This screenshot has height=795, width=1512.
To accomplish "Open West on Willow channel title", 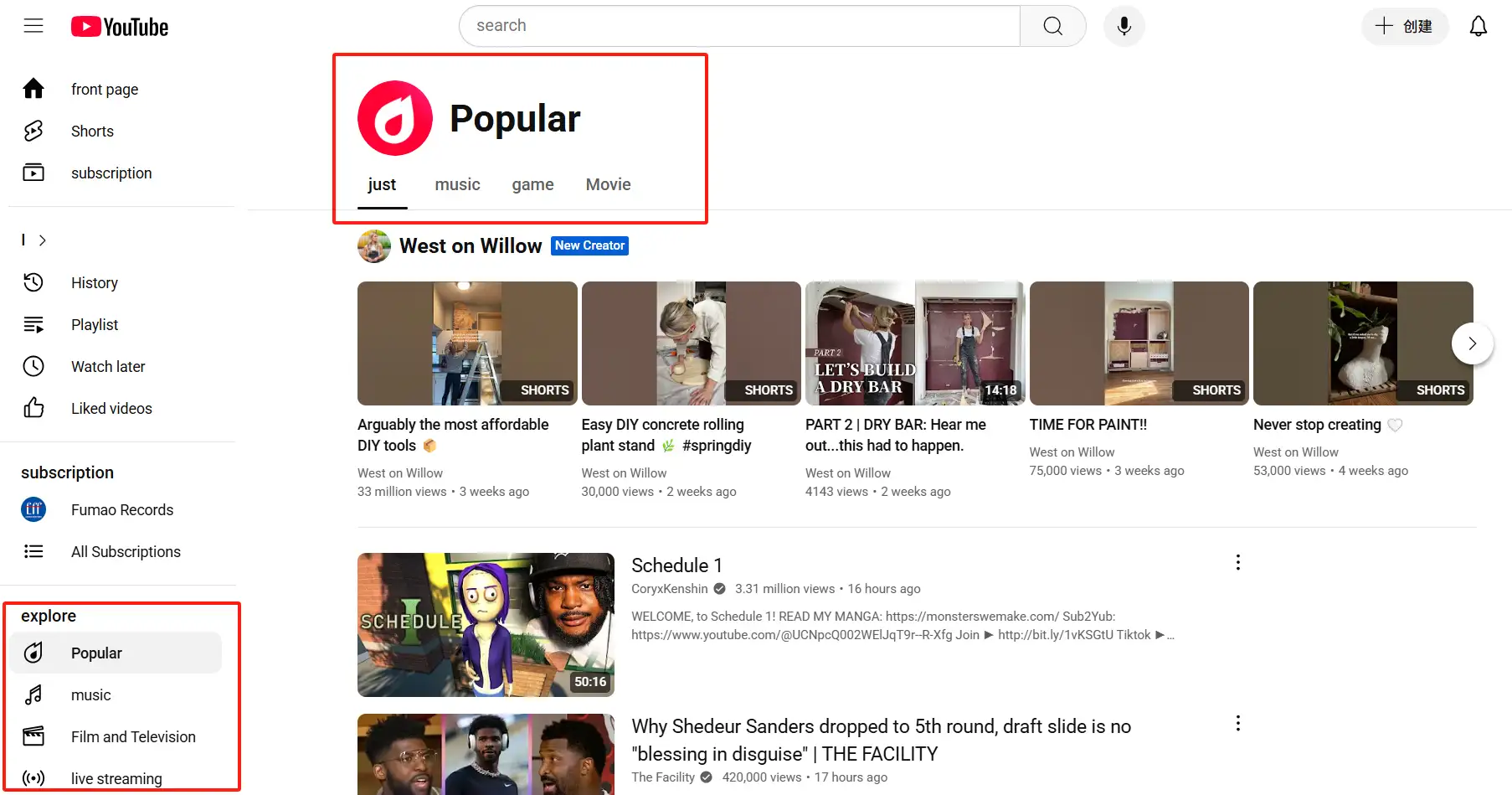I will click(471, 246).
